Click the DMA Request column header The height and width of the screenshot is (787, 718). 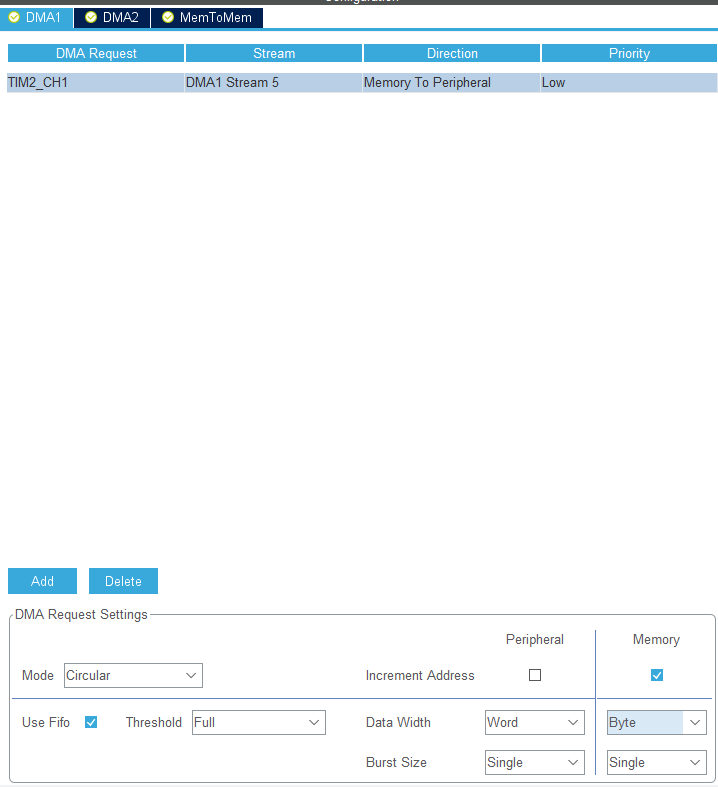pyautogui.click(x=96, y=53)
